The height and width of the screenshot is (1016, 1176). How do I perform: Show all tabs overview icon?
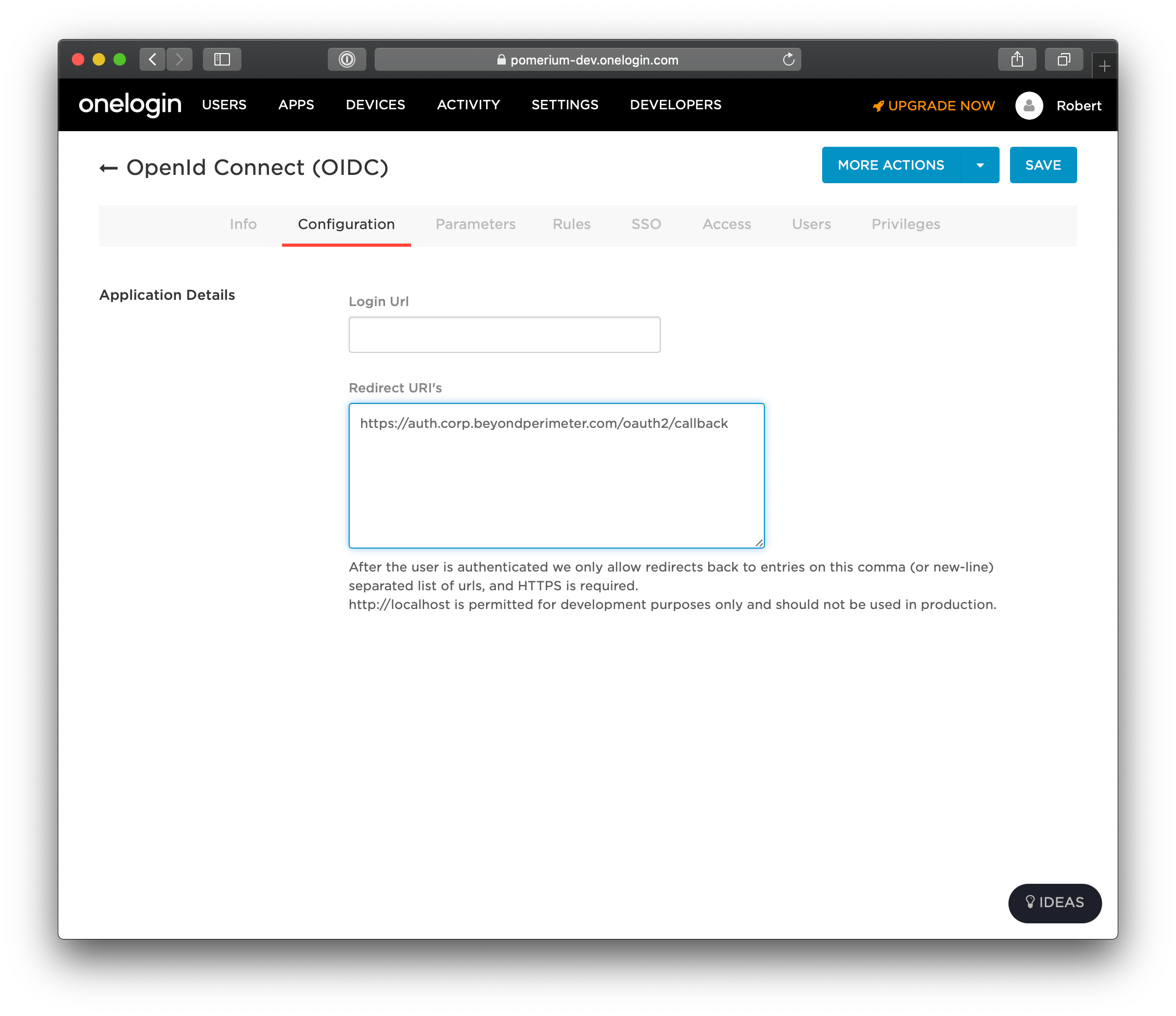pos(1064,59)
